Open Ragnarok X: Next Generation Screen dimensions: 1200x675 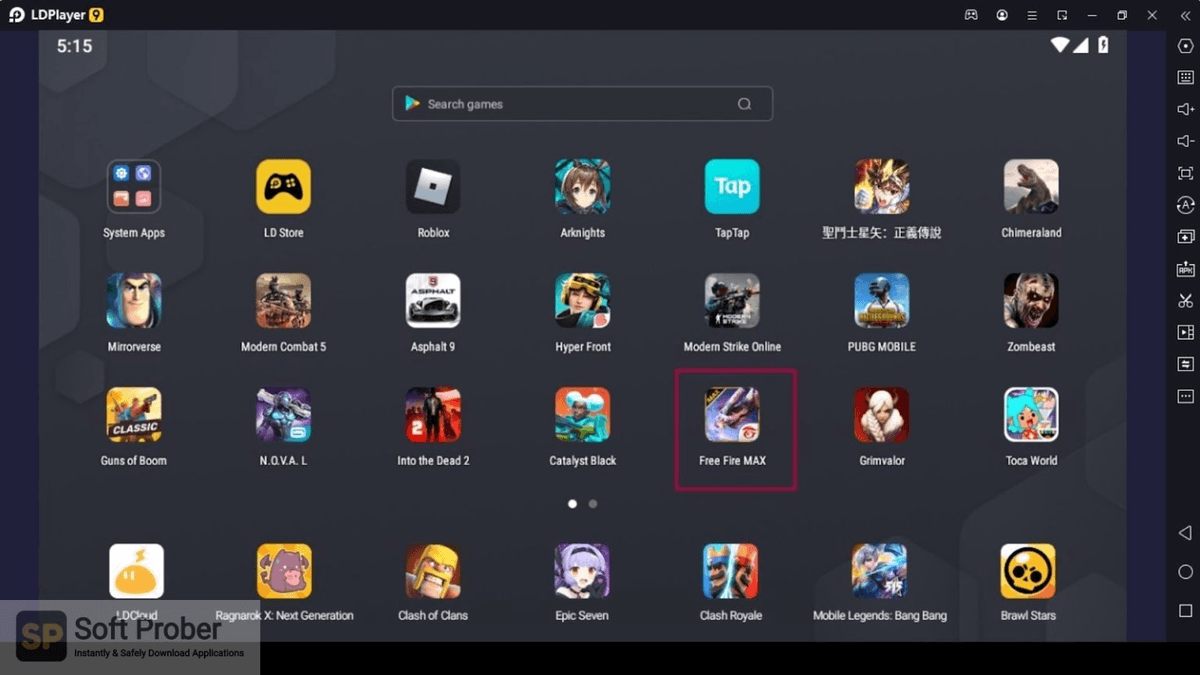click(284, 571)
